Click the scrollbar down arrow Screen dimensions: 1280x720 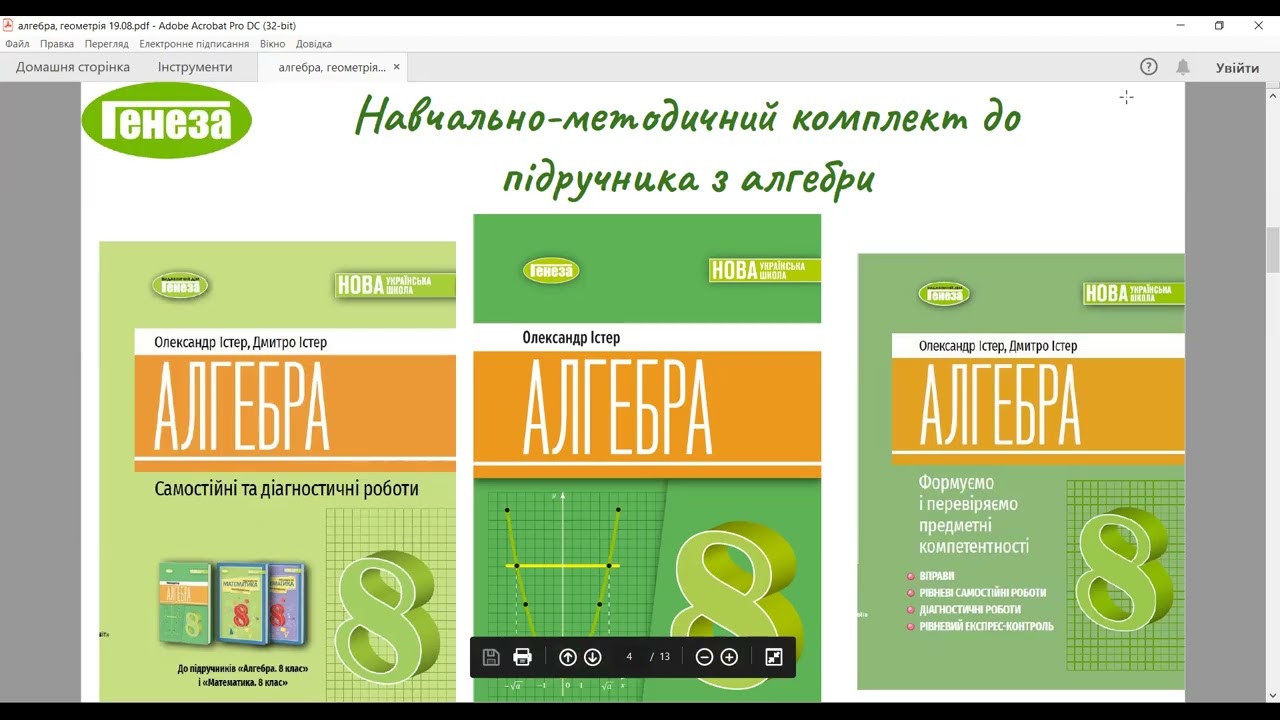click(1273, 695)
